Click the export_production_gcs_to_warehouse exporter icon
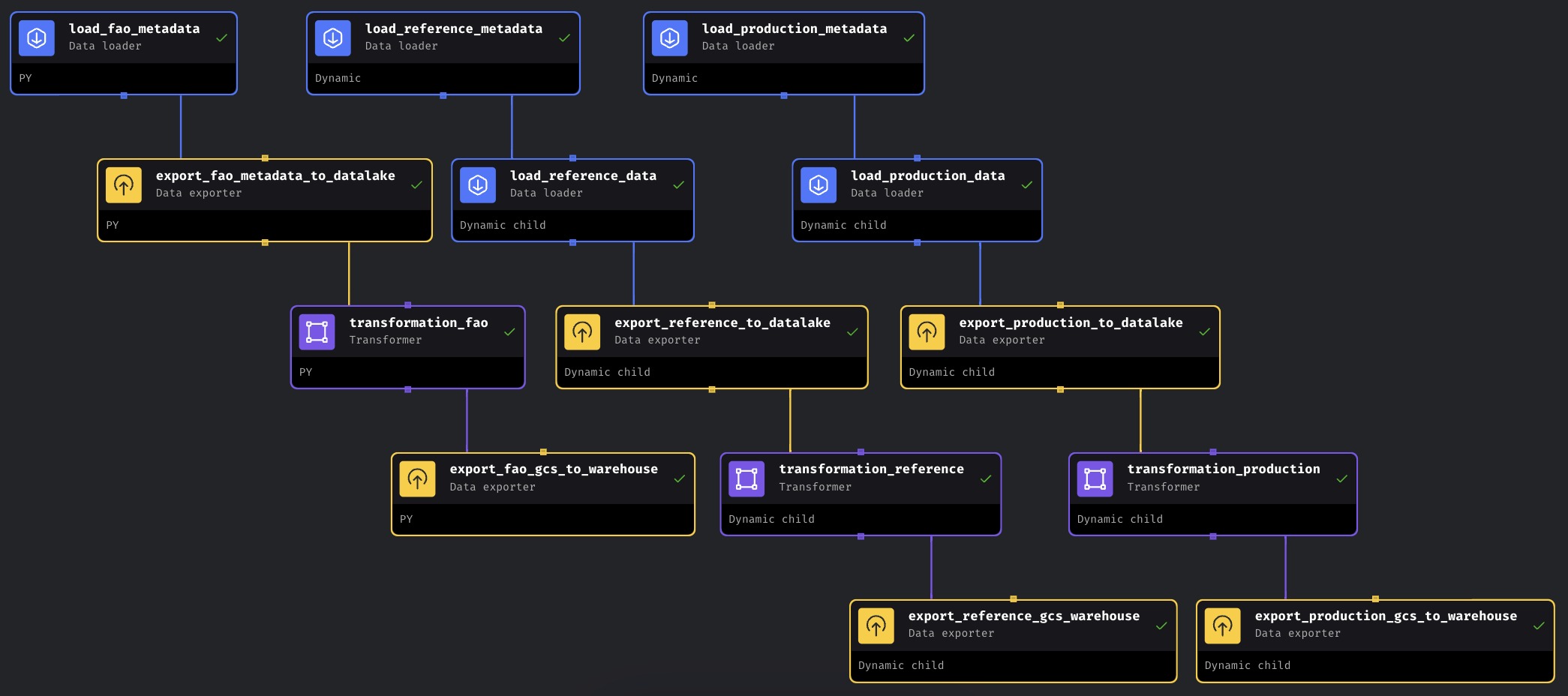Screen dimensions: 1568x696 pos(1223,626)
